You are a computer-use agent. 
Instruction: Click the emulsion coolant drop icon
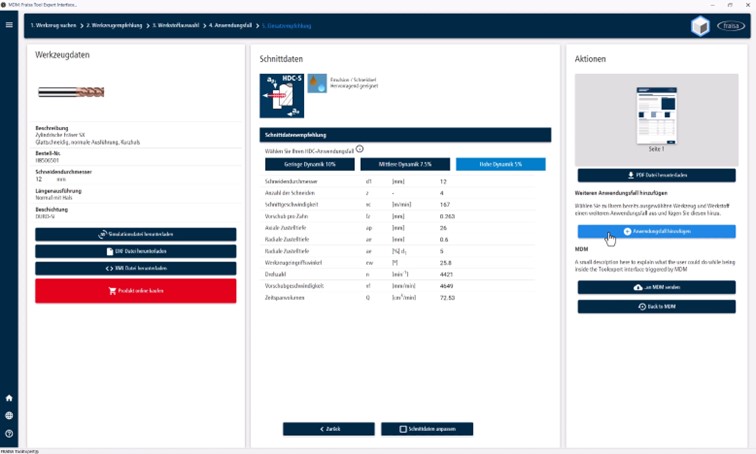point(317,83)
